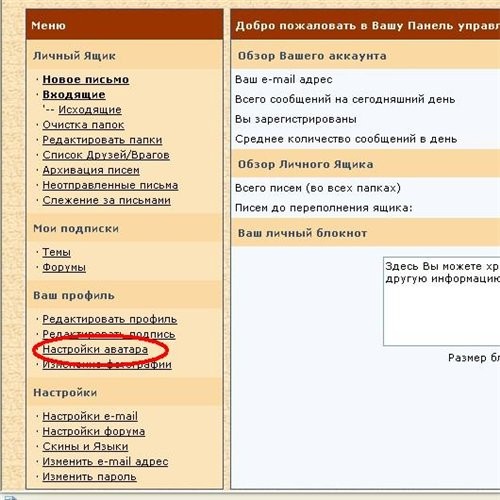This screenshot has height=500, width=500.
Task: View Неотправленные письма
Action: tap(110, 185)
